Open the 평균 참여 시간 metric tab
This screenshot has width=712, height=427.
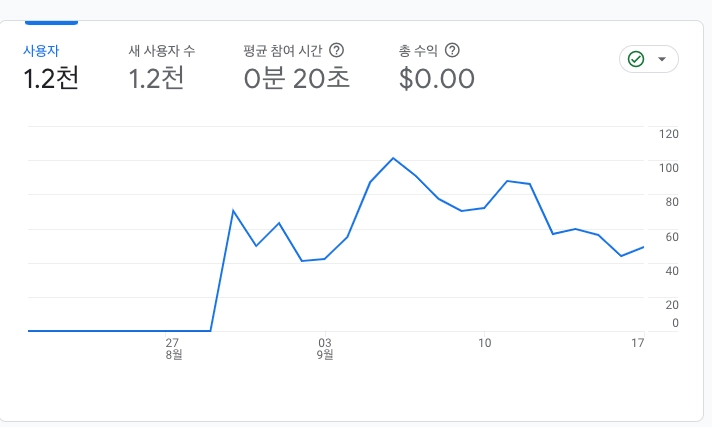(284, 50)
